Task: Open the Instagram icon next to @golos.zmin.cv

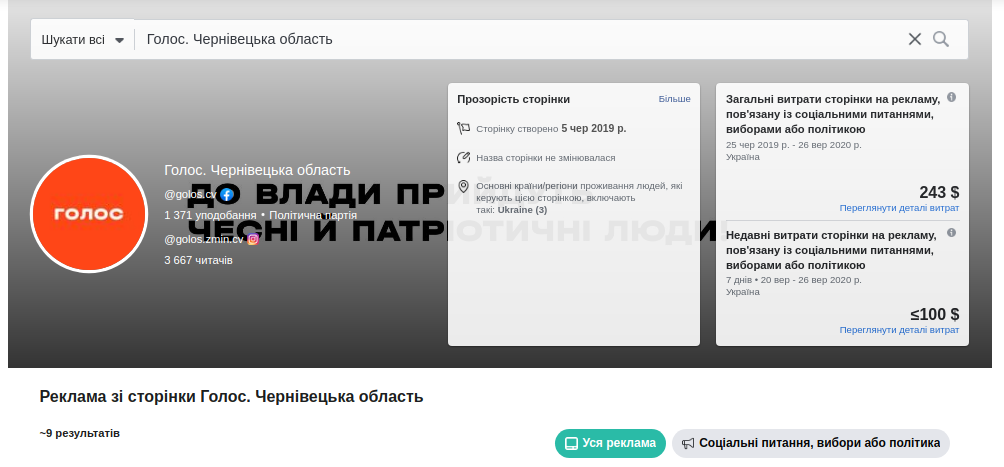Action: click(253, 240)
